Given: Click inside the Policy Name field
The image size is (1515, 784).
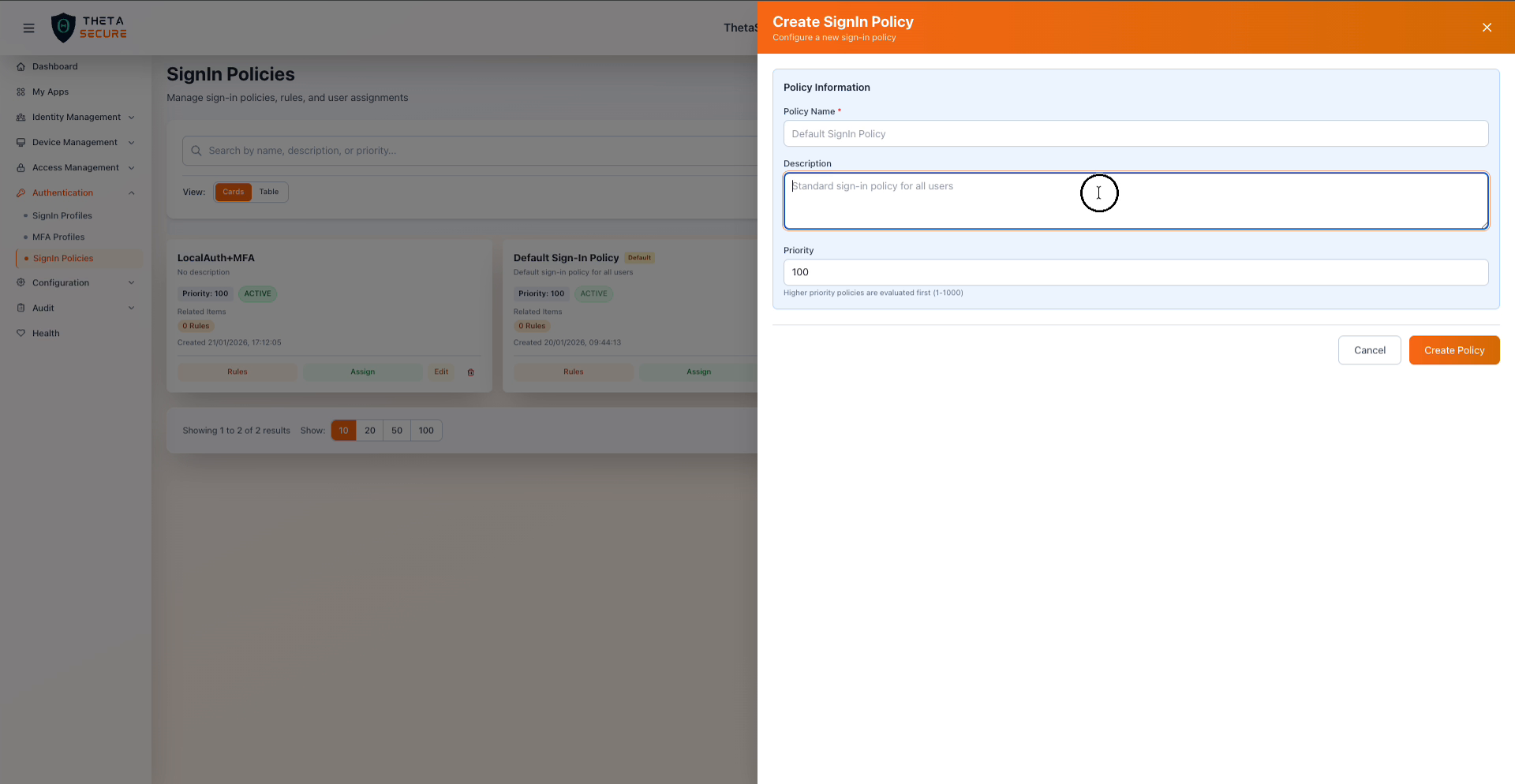Looking at the screenshot, I should point(1135,133).
